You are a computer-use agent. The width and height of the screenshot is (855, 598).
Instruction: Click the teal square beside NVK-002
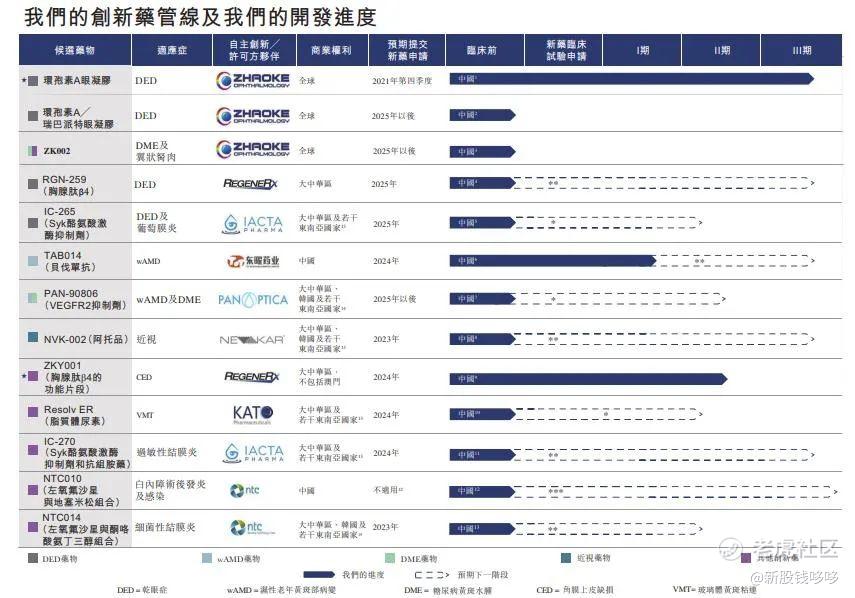(x=33, y=336)
